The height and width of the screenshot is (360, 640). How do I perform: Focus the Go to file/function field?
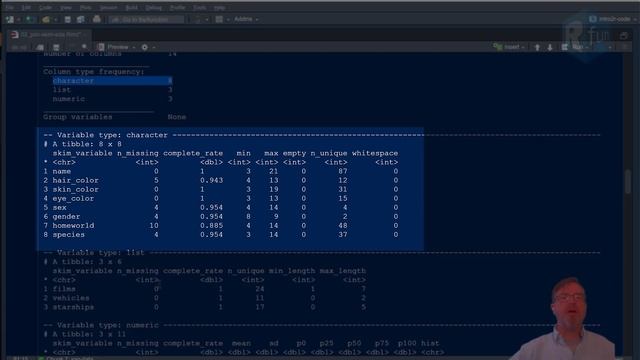pyautogui.click(x=146, y=19)
